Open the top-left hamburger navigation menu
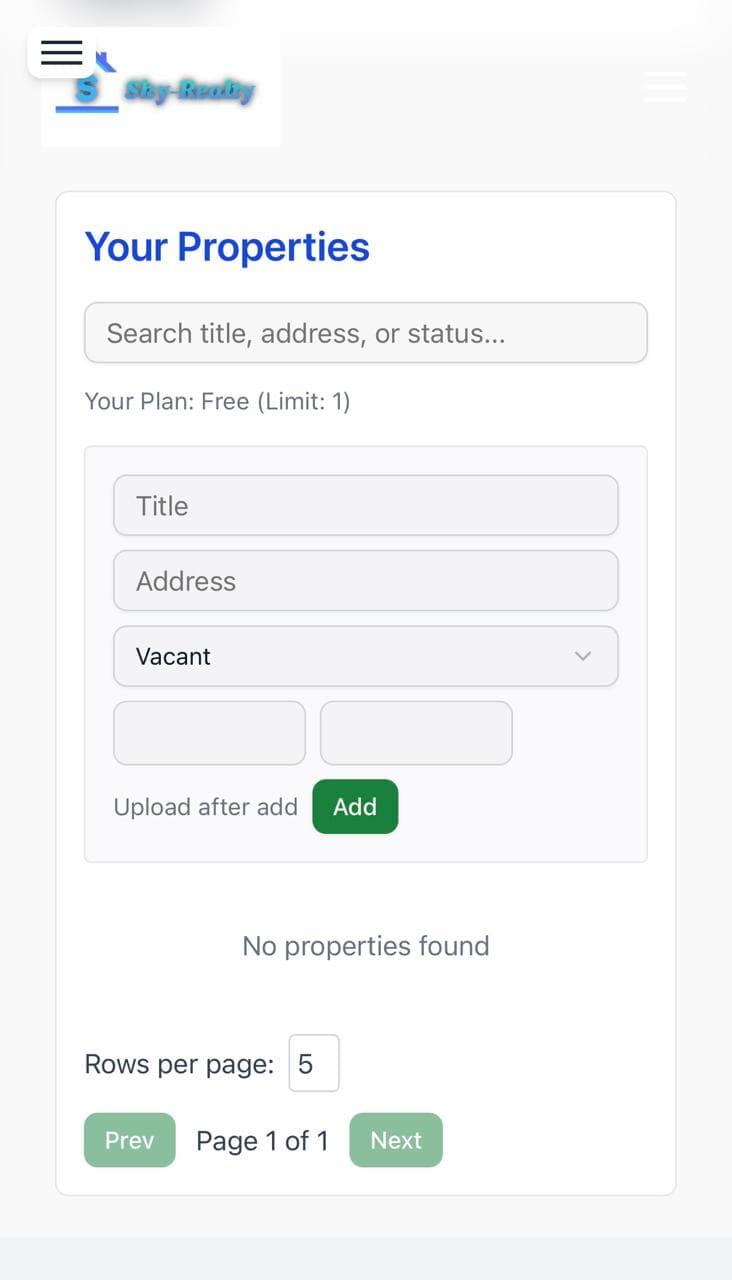 [61, 53]
